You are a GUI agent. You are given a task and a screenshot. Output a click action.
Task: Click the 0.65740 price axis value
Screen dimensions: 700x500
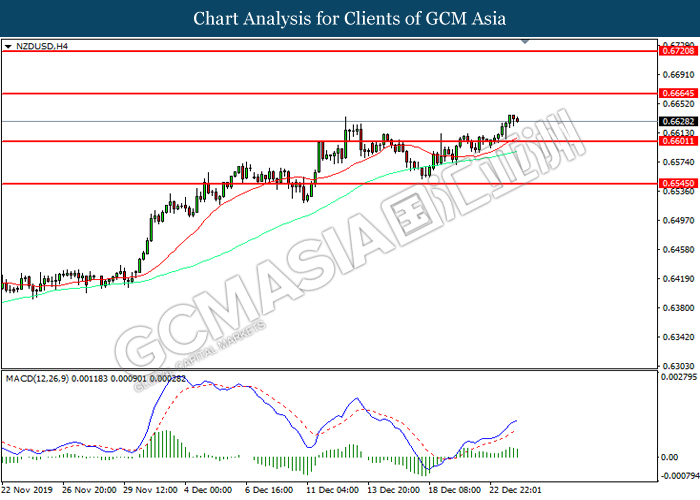(679, 162)
